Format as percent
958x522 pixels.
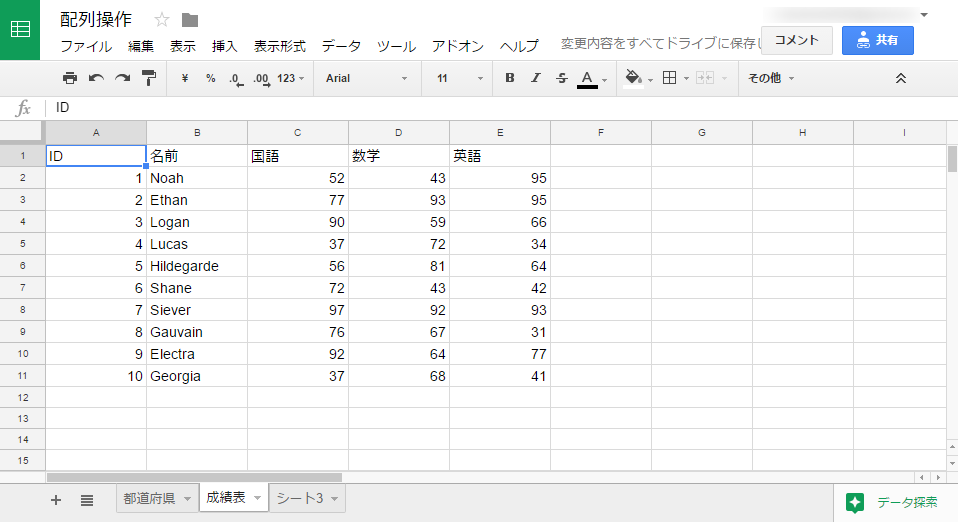pyautogui.click(x=211, y=78)
